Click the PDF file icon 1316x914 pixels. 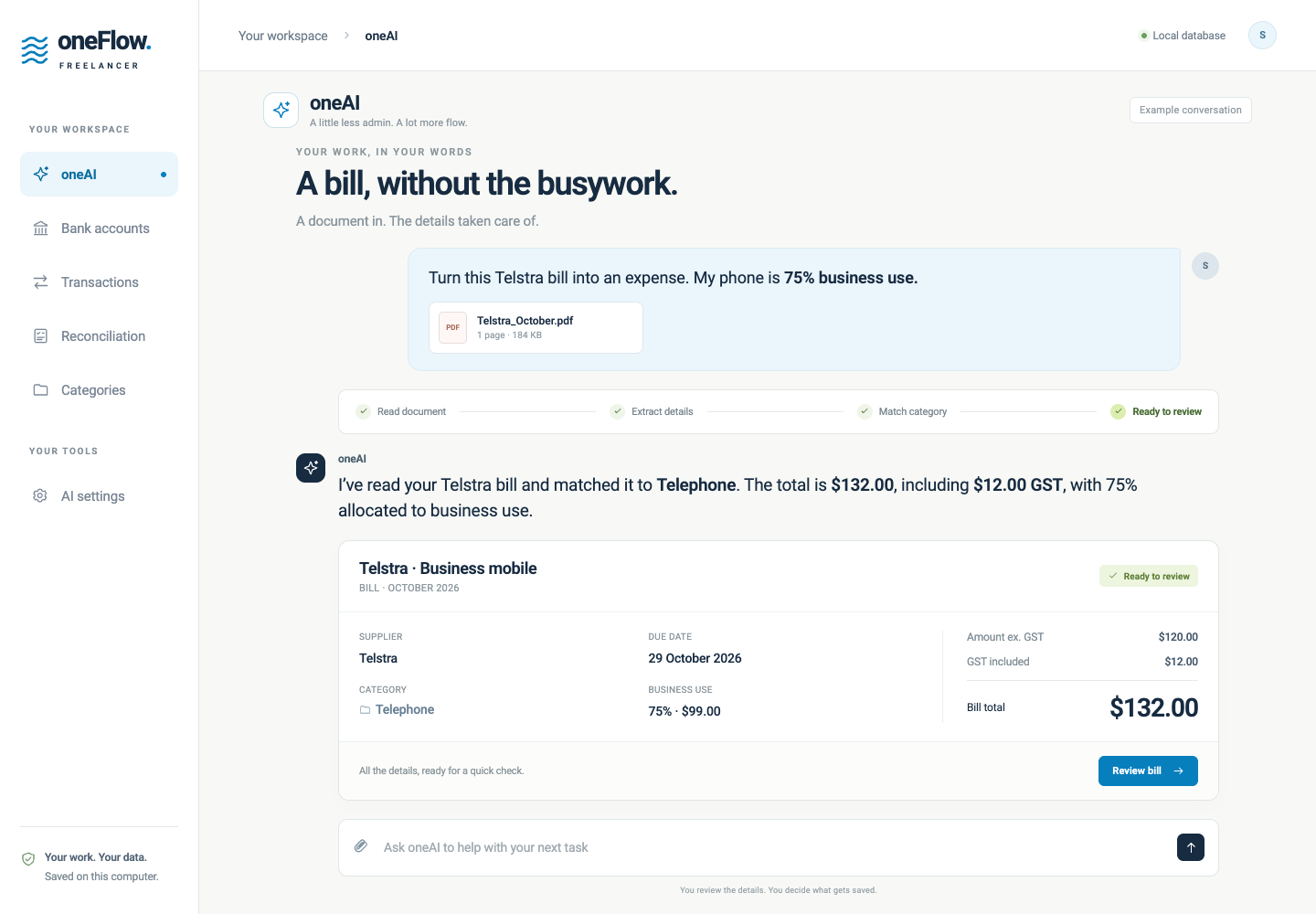tap(452, 327)
